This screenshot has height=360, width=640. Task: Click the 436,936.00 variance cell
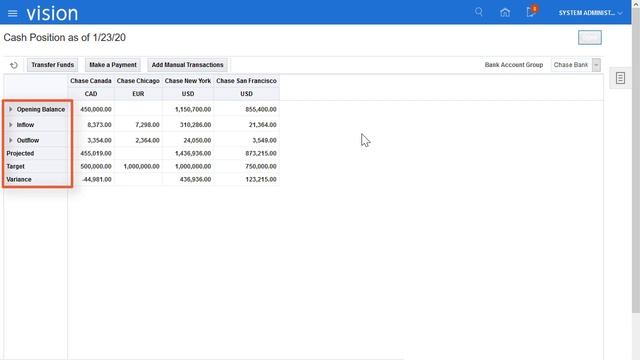188,180
